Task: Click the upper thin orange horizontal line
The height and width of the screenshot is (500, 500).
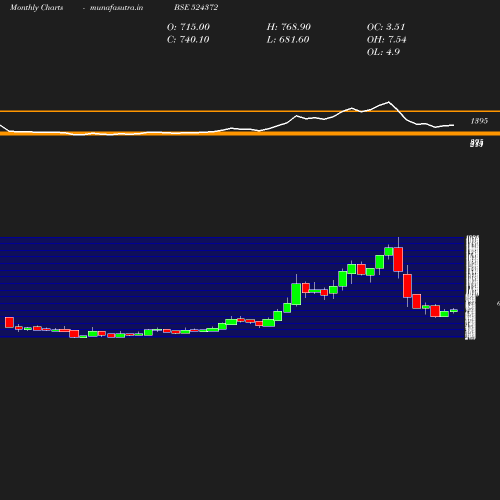Action: pyautogui.click(x=250, y=111)
